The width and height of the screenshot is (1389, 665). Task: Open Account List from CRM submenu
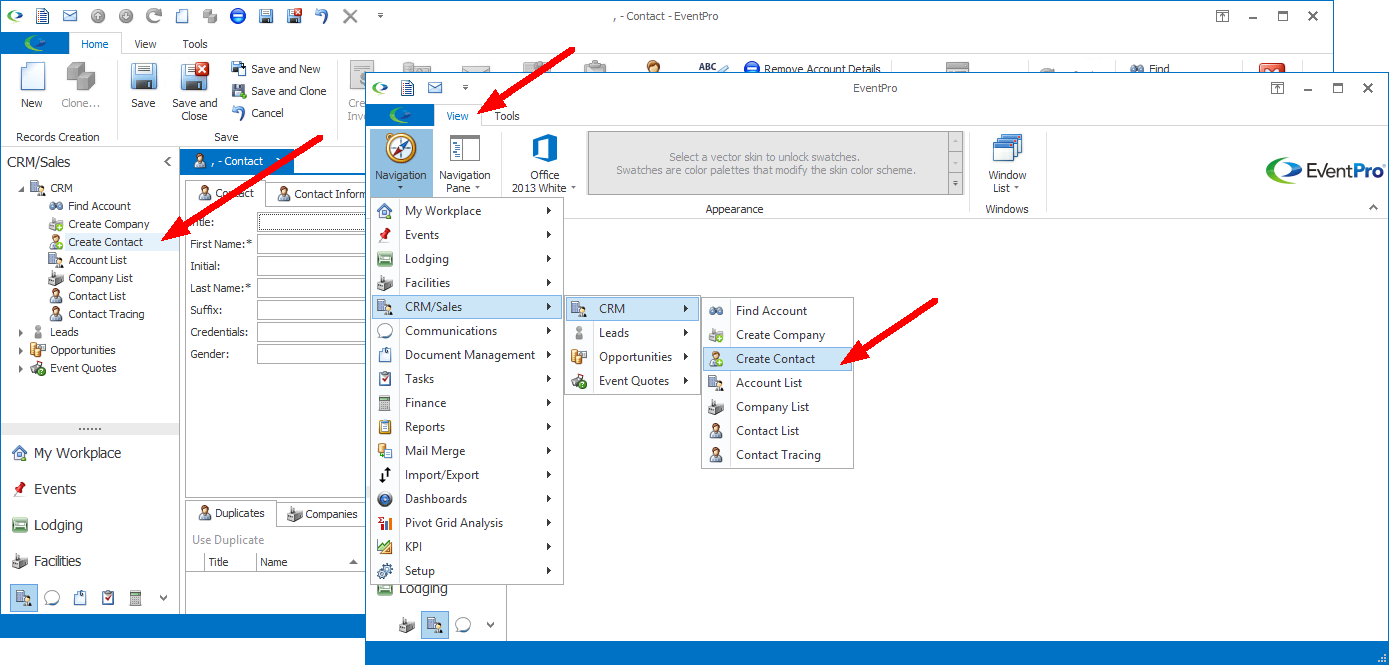click(x=777, y=383)
